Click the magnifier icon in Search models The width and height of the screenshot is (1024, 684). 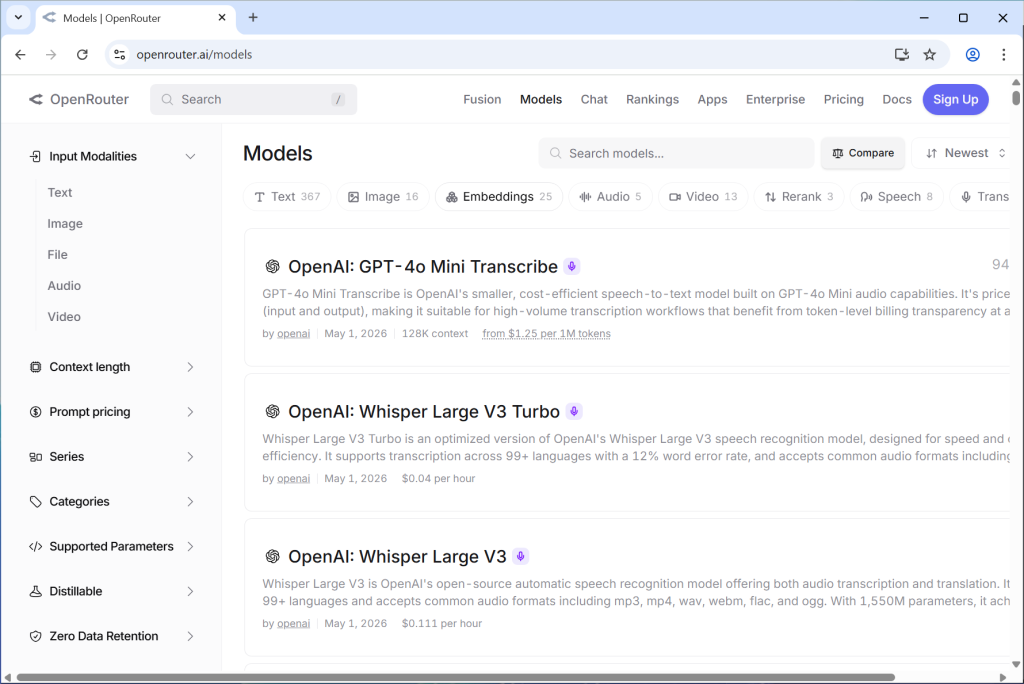coord(555,154)
